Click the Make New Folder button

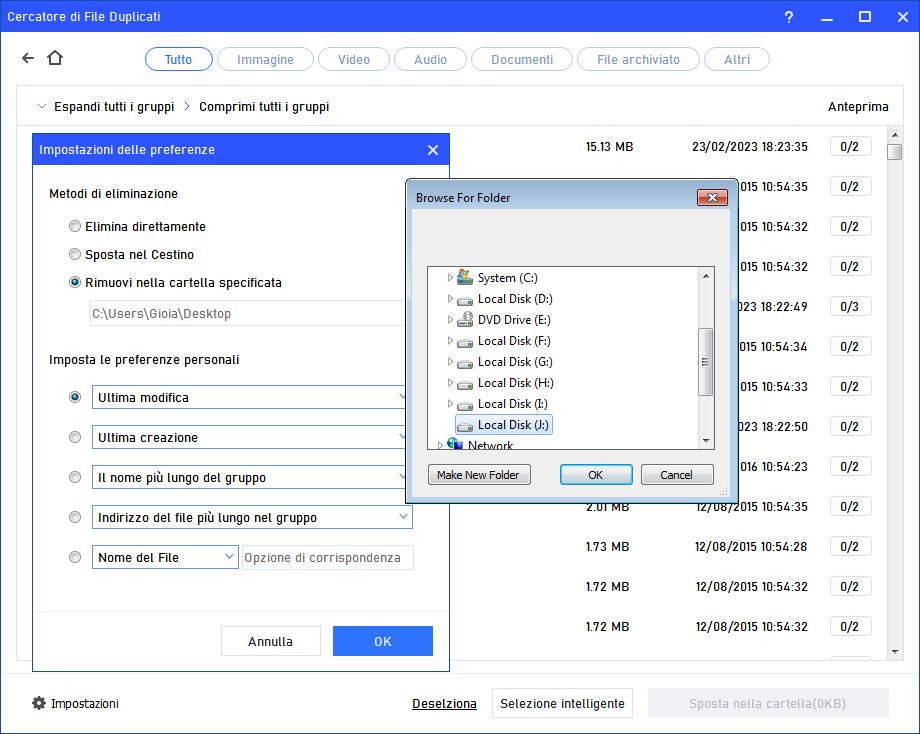(x=479, y=474)
